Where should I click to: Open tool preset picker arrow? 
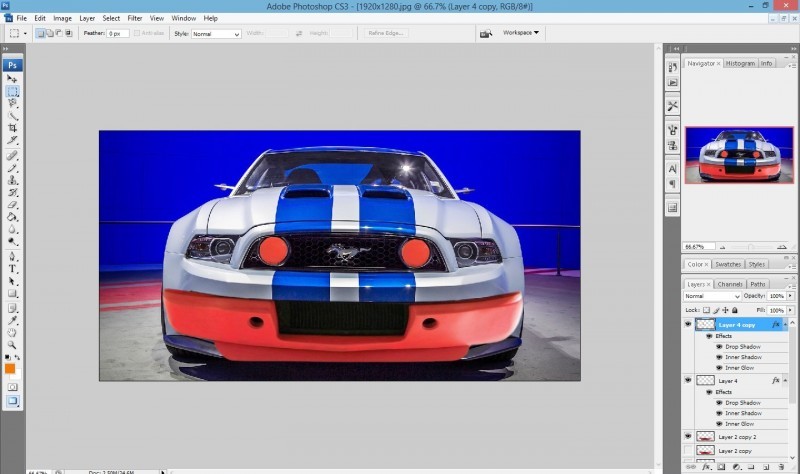25,34
